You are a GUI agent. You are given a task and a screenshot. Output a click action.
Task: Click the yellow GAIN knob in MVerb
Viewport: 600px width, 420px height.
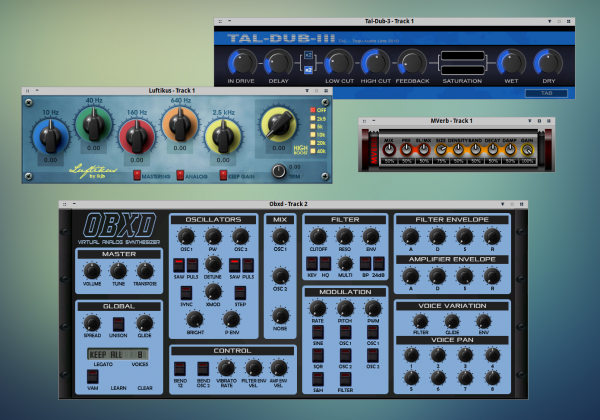527,149
